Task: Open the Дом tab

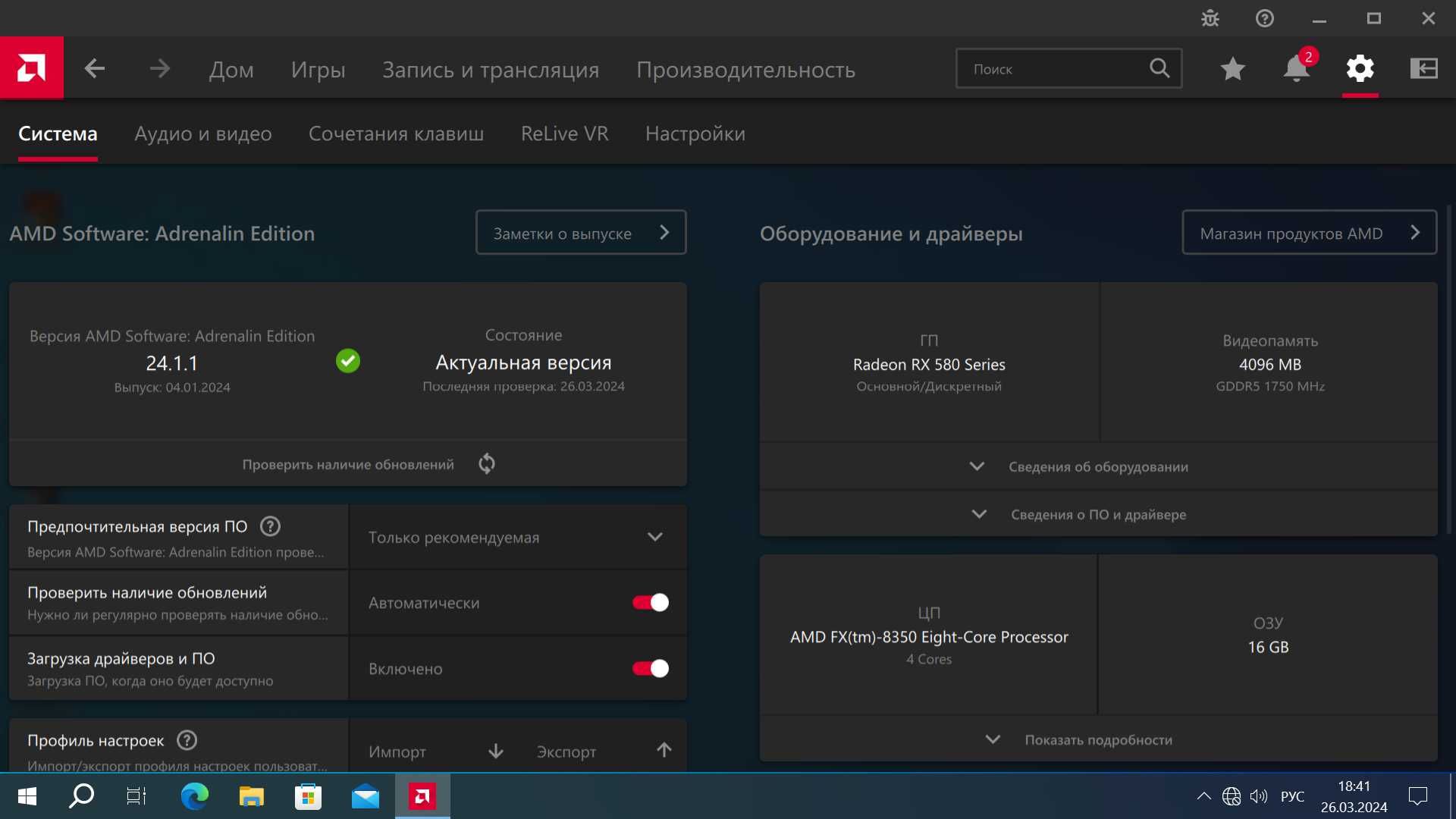Action: pyautogui.click(x=231, y=70)
